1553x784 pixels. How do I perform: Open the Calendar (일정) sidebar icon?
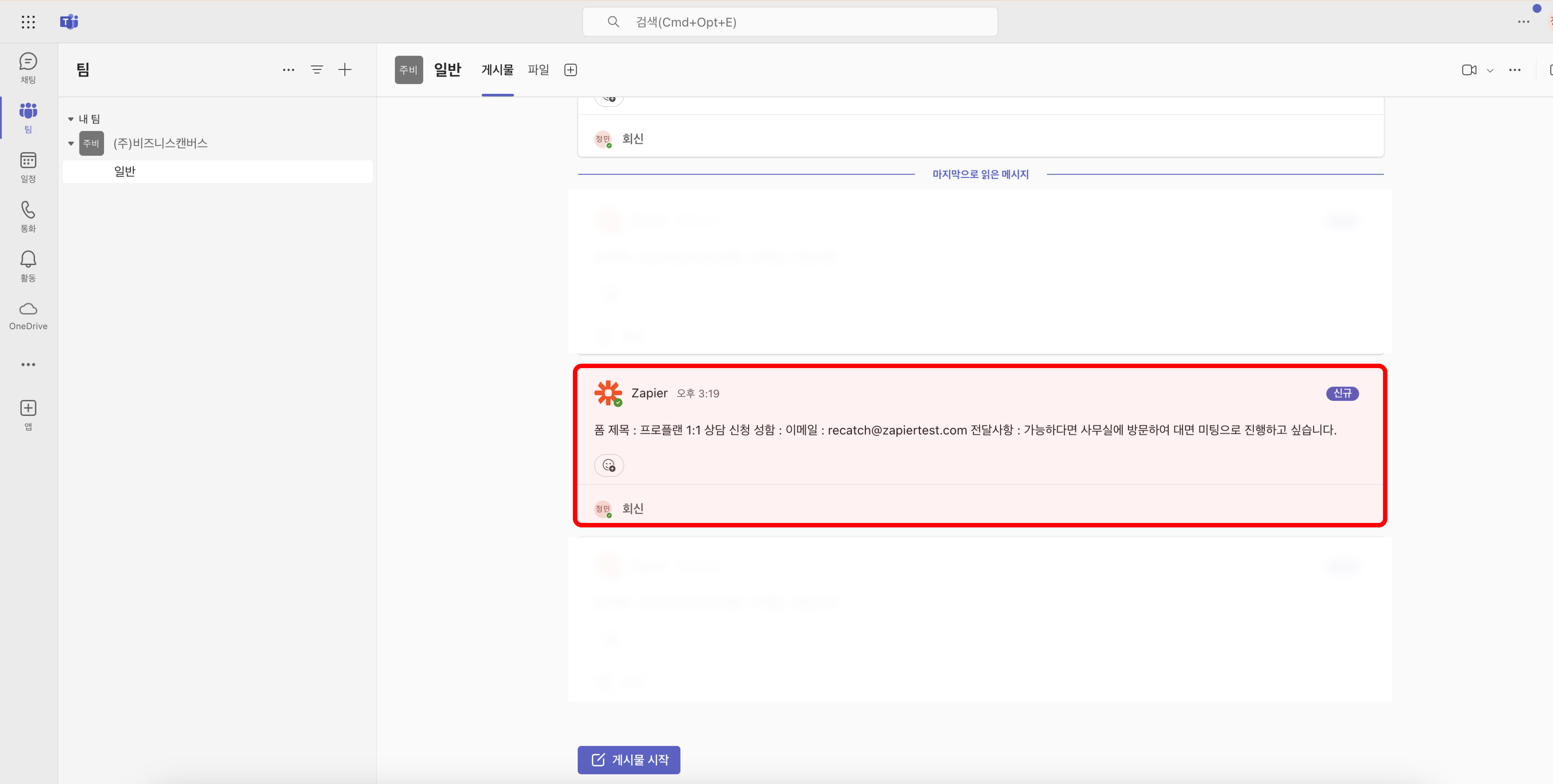pyautogui.click(x=28, y=167)
